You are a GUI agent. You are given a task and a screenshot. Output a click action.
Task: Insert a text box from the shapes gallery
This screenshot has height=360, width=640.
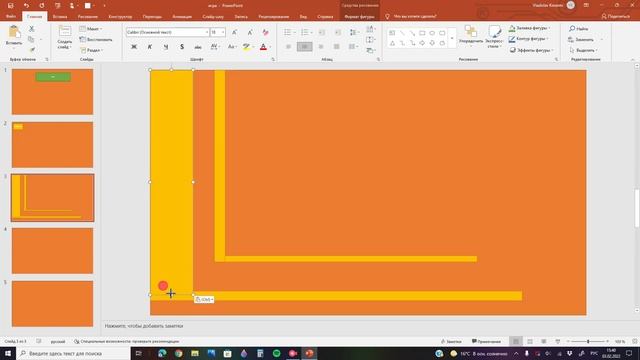tap(392, 33)
